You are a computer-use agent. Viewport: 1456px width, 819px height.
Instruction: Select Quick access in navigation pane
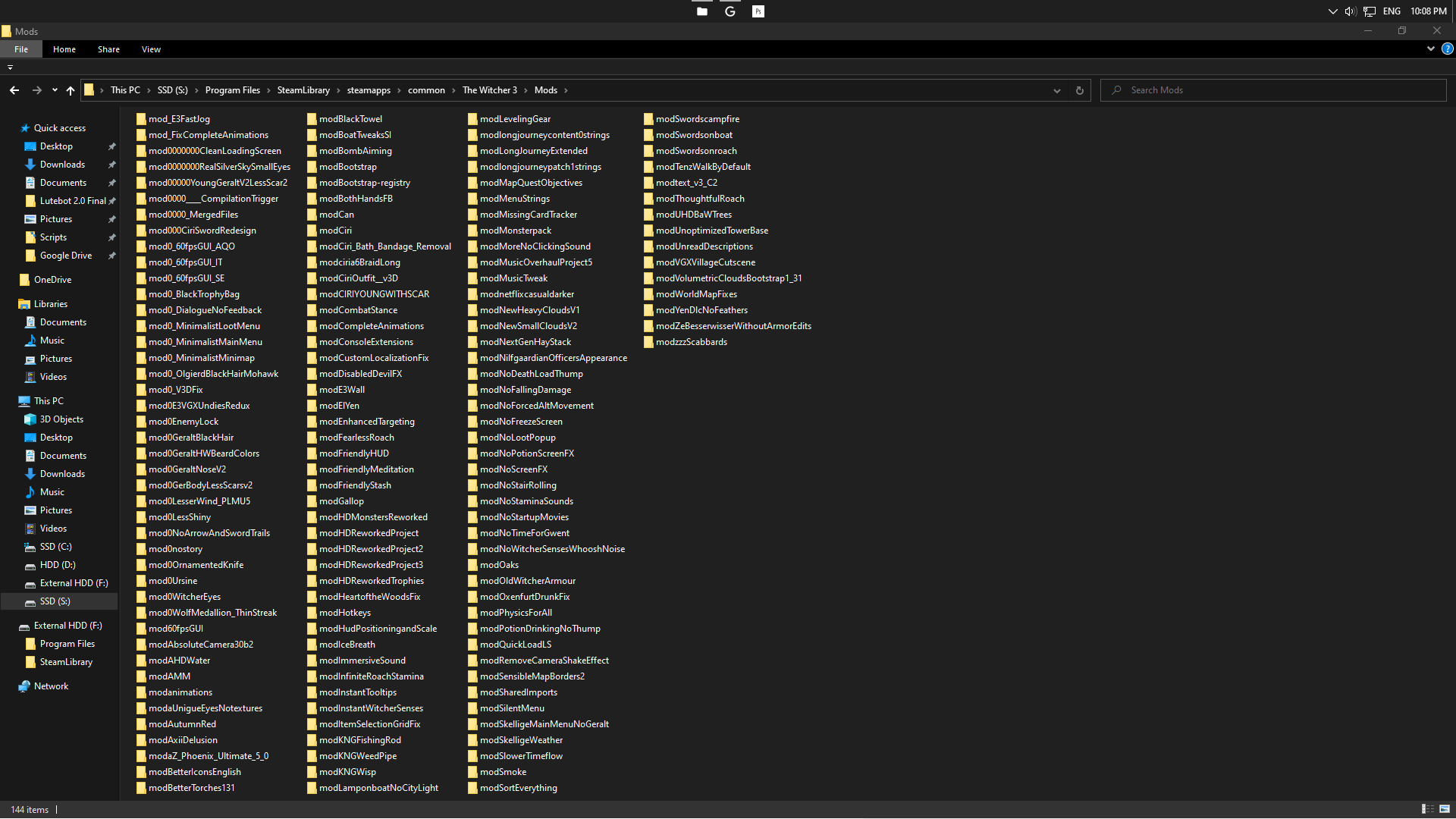[60, 128]
